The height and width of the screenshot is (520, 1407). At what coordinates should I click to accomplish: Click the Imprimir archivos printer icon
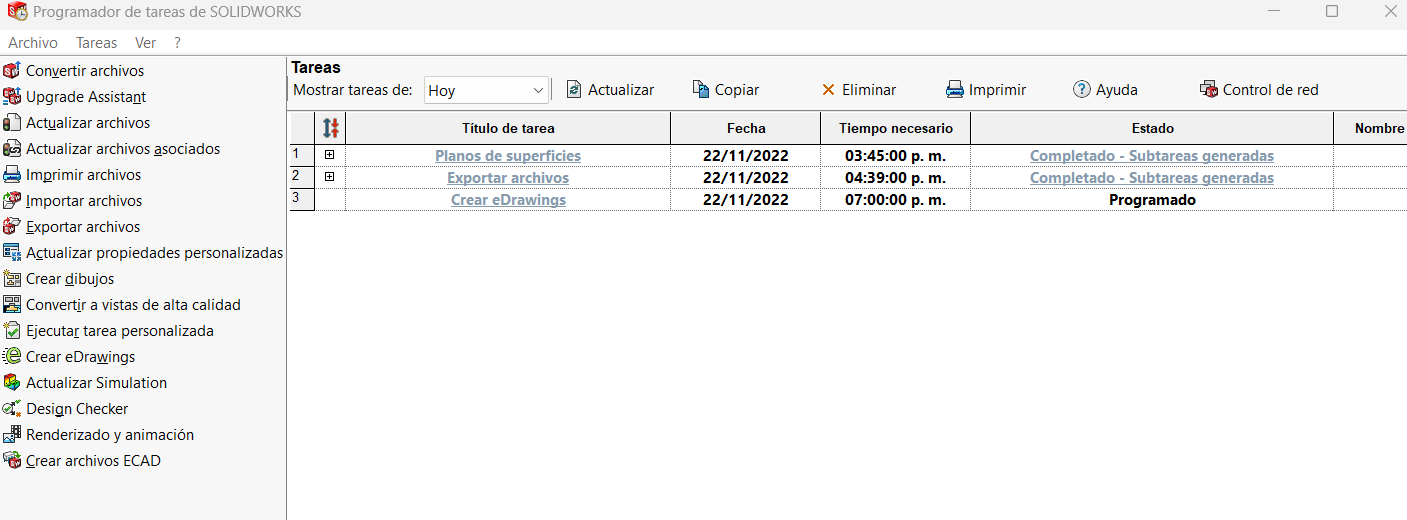(12, 175)
